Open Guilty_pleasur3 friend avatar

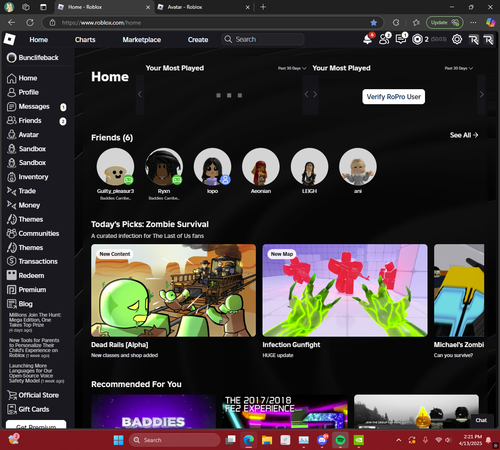coord(115,167)
